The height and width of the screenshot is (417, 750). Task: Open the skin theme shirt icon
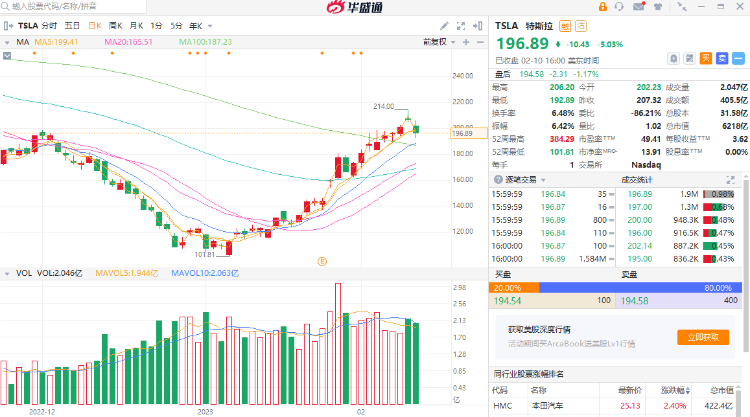click(658, 7)
